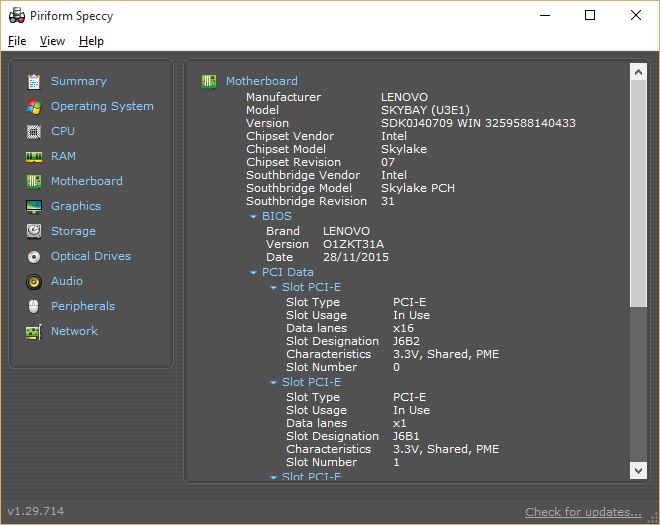Click the Motherboard sidebar icon
This screenshot has height=525, width=660.
pos(34,181)
